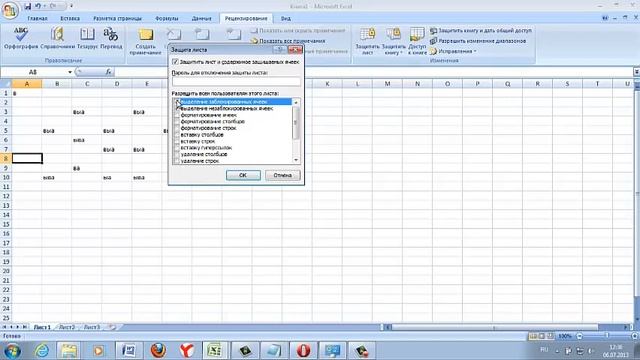
Task: Switch to the Вставка ribbon tab
Action: pyautogui.click(x=70, y=18)
